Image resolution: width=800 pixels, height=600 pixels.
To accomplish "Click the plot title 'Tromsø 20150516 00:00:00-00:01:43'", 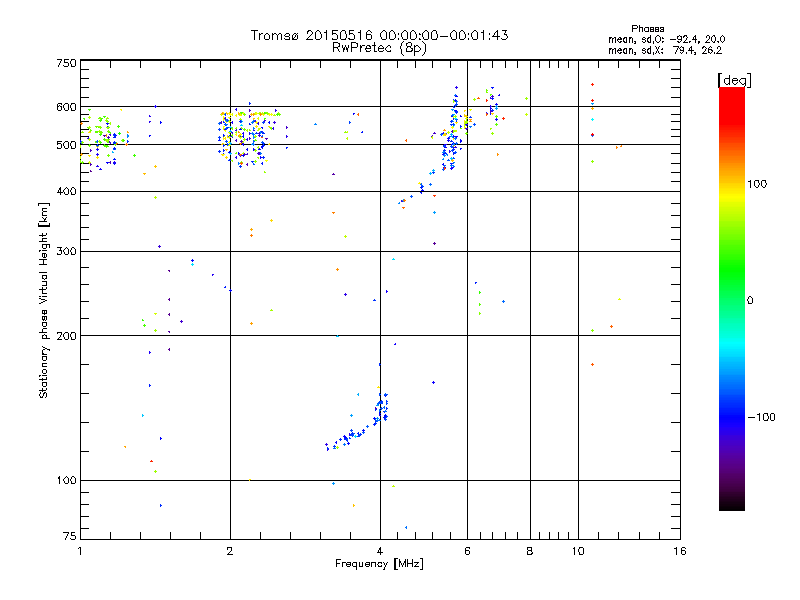I will pos(379,35).
